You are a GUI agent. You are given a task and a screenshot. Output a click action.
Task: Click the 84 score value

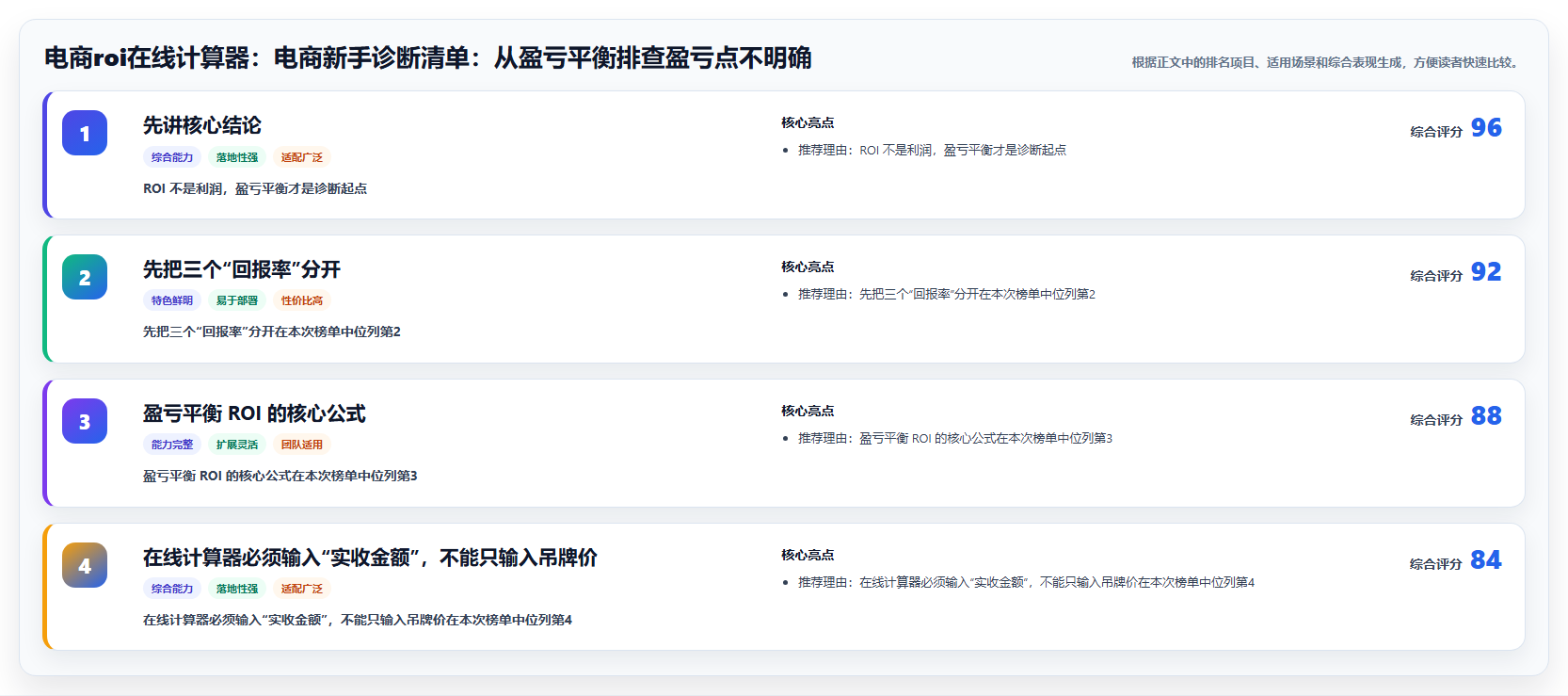coord(1486,559)
